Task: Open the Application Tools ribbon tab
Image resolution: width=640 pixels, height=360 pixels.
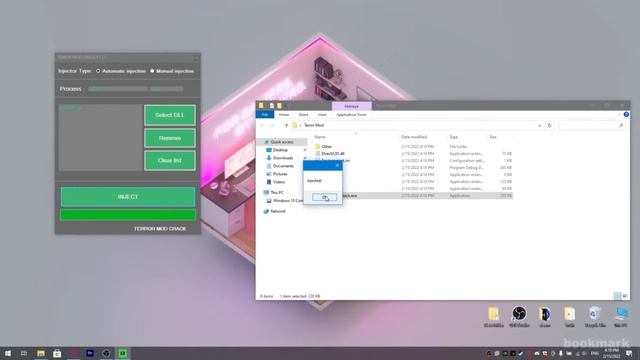Action: 351,115
